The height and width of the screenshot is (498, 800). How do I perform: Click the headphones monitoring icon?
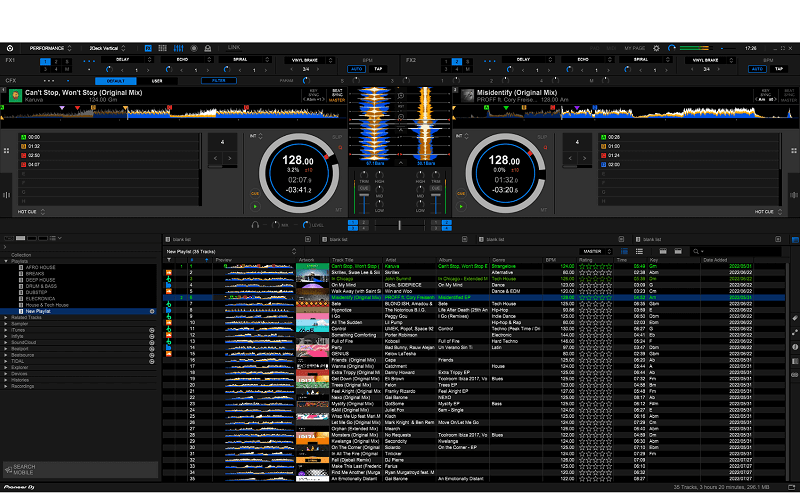click(x=255, y=225)
